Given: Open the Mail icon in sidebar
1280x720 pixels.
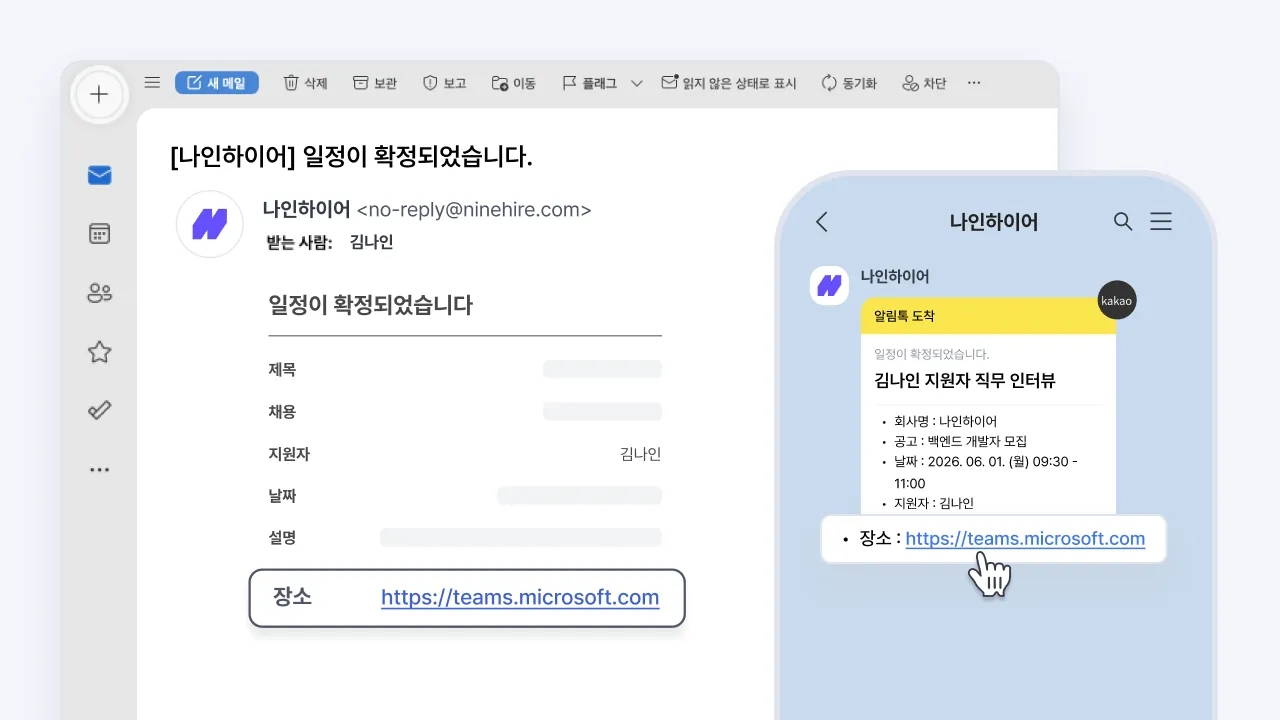Looking at the screenshot, I should [99, 176].
